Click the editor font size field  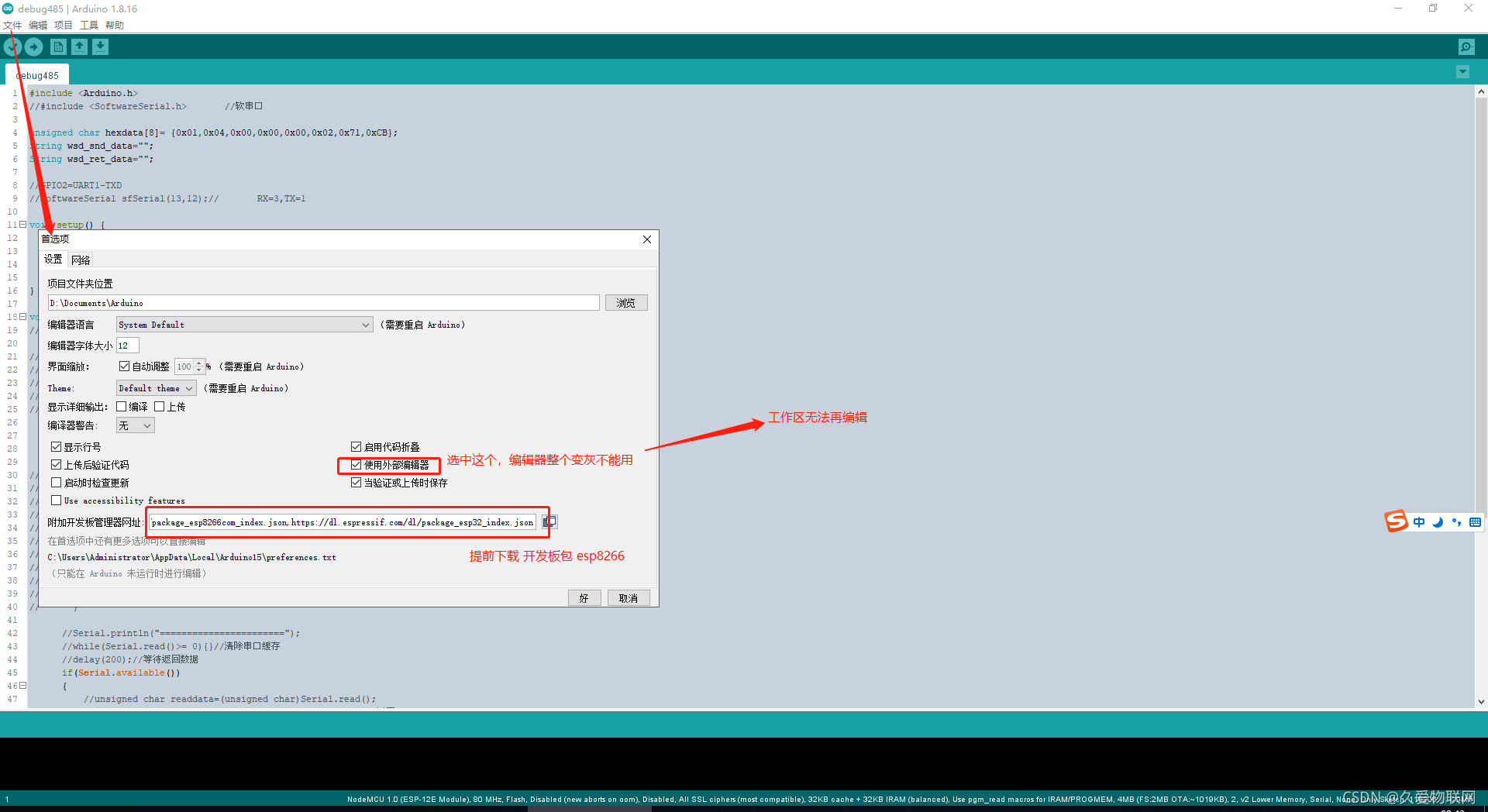(x=128, y=346)
